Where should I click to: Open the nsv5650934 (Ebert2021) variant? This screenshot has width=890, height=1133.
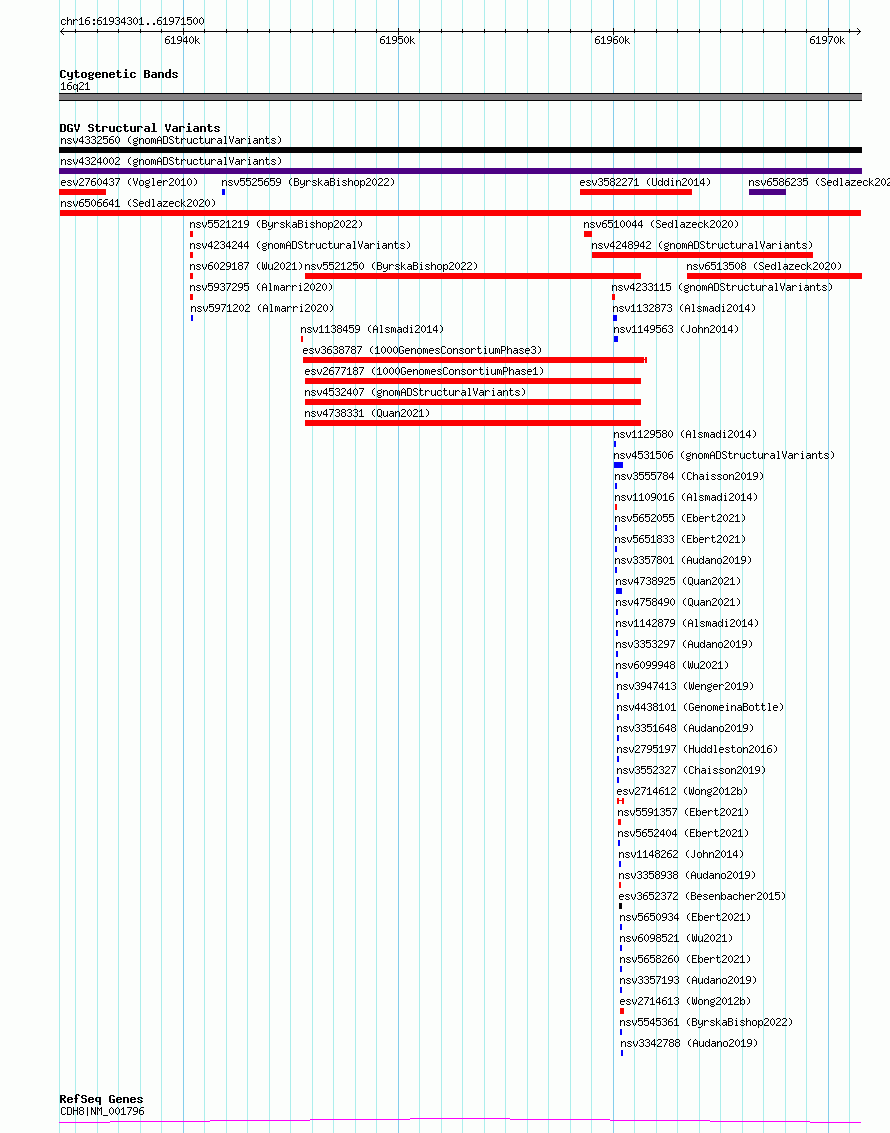(685, 916)
